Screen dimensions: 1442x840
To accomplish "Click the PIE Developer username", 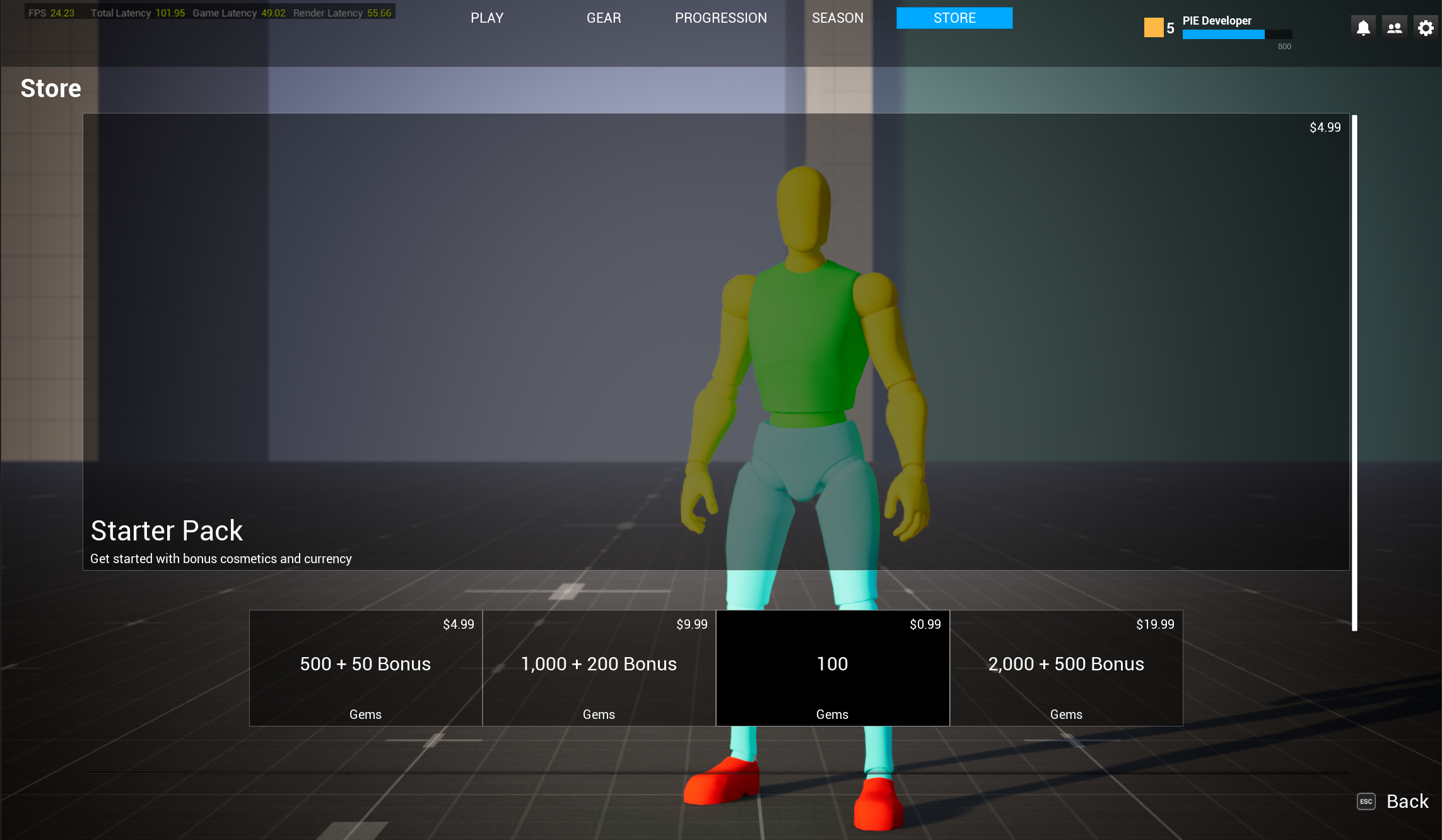I will point(1216,20).
